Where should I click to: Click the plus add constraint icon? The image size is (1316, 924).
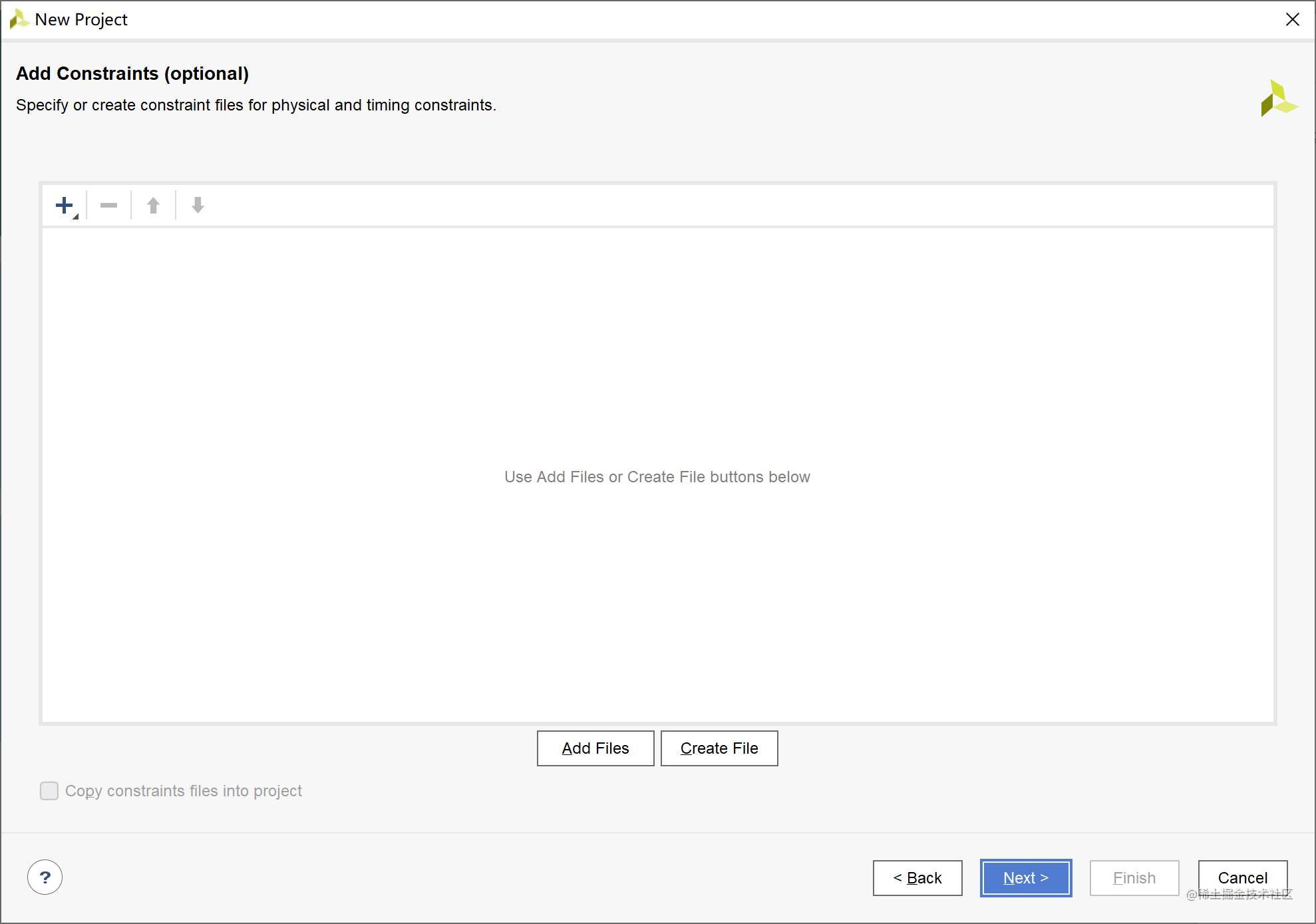click(64, 205)
